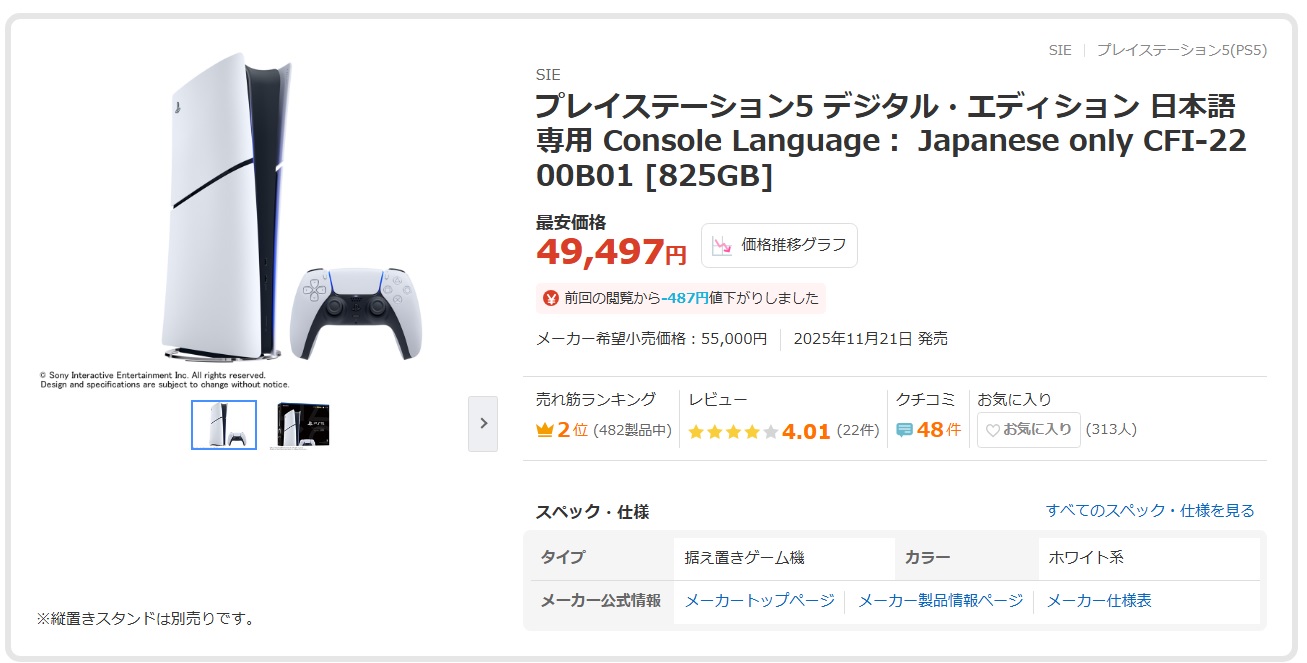Open メーカートップページ link
1307x663 pixels.
(759, 600)
